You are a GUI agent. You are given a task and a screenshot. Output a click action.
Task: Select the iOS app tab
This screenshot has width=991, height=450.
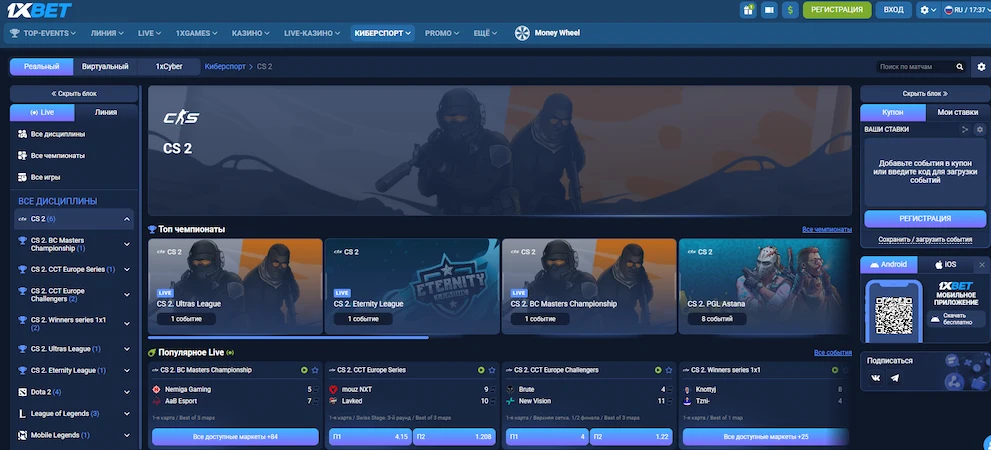[945, 264]
